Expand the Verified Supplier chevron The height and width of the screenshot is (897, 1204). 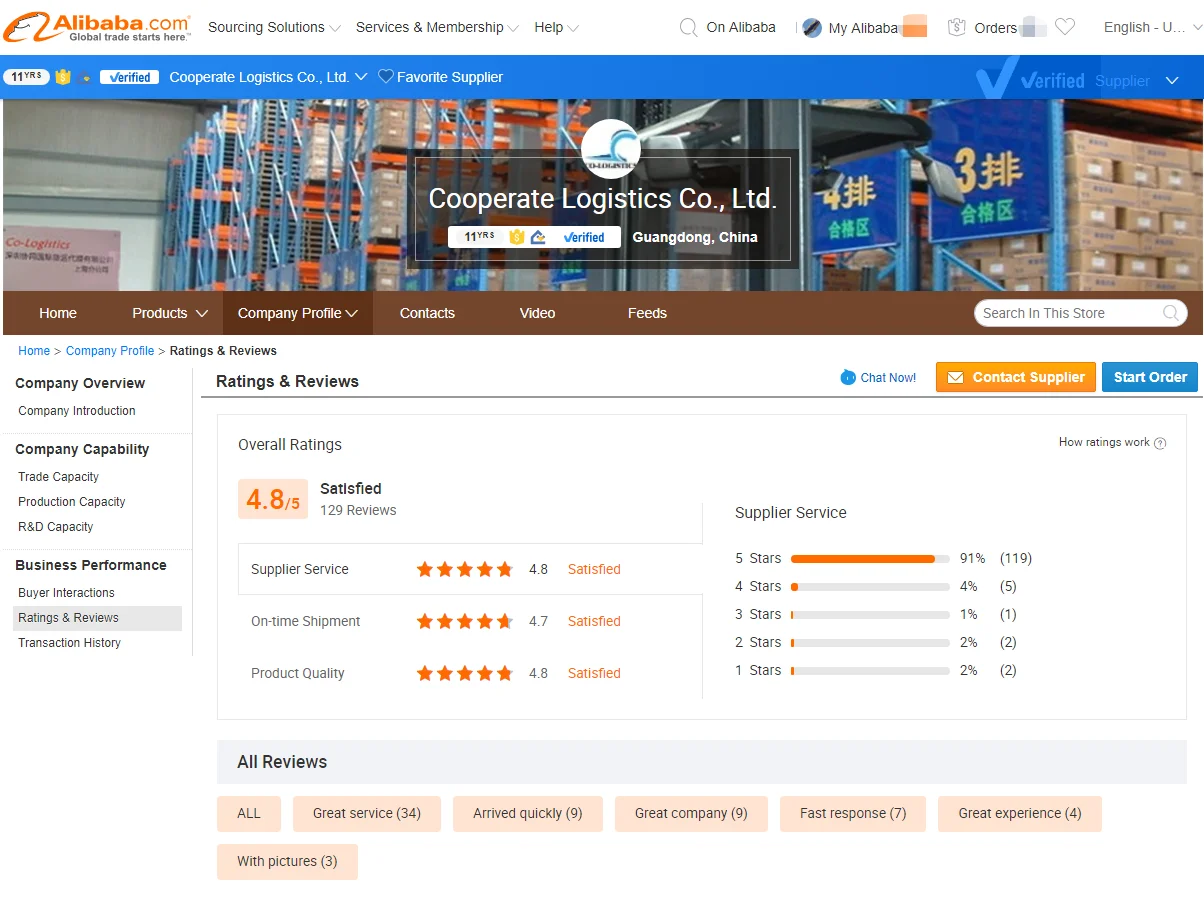pos(1172,81)
